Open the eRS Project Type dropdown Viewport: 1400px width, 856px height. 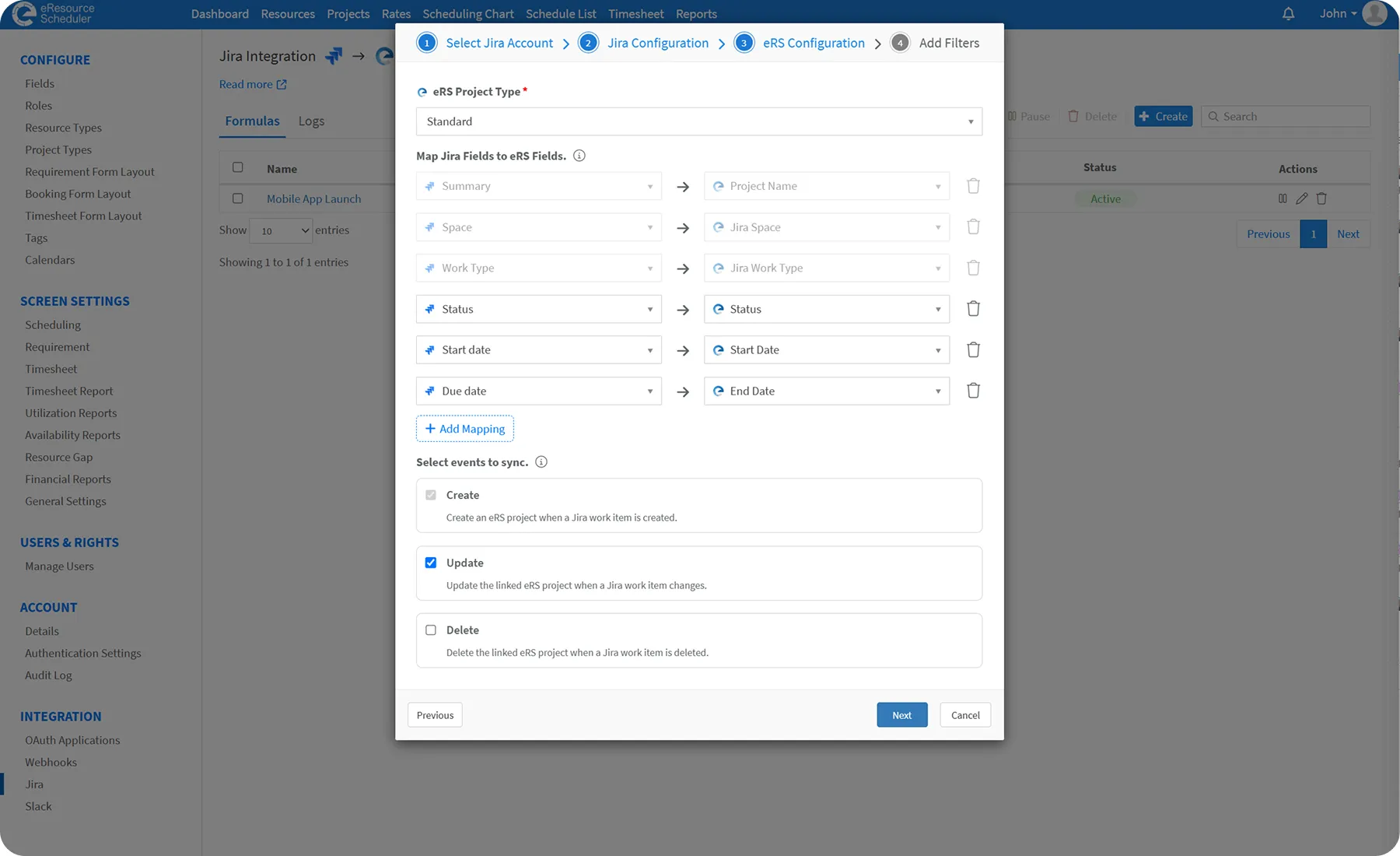tap(699, 121)
